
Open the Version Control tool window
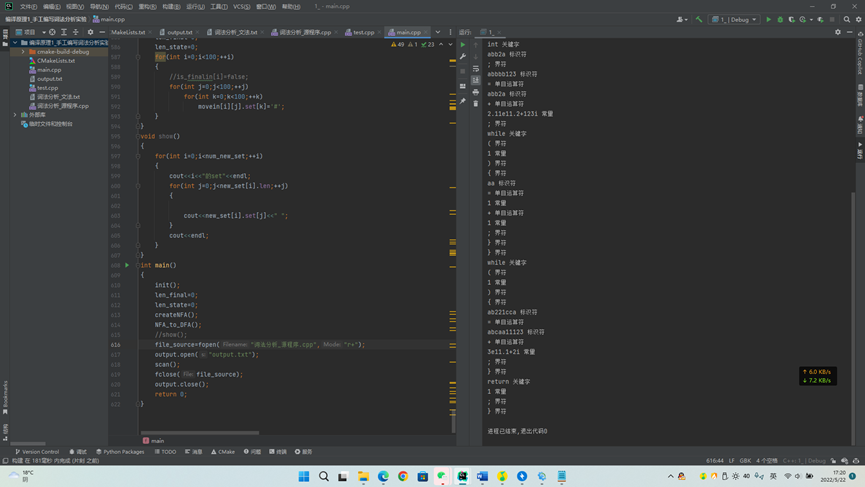coord(38,452)
